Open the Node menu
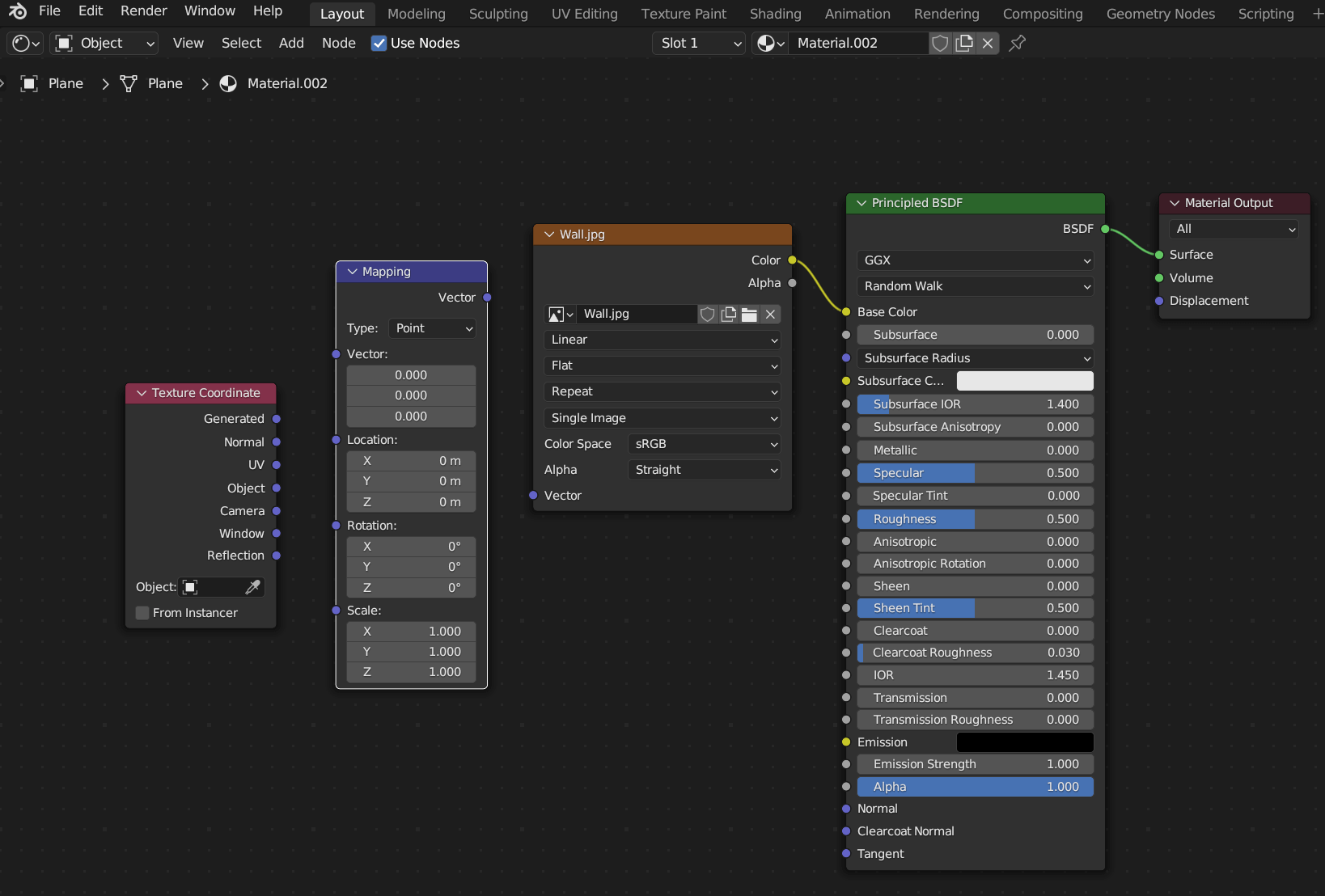 coord(338,43)
